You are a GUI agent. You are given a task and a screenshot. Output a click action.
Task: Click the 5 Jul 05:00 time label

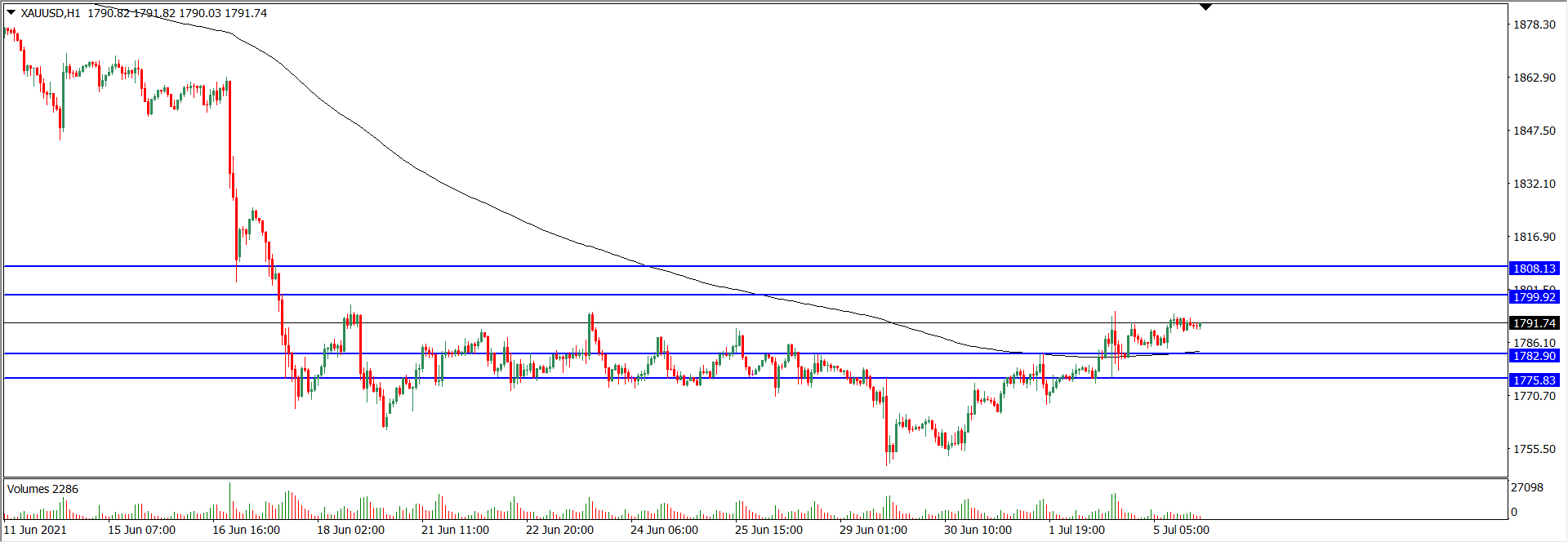pyautogui.click(x=1182, y=530)
